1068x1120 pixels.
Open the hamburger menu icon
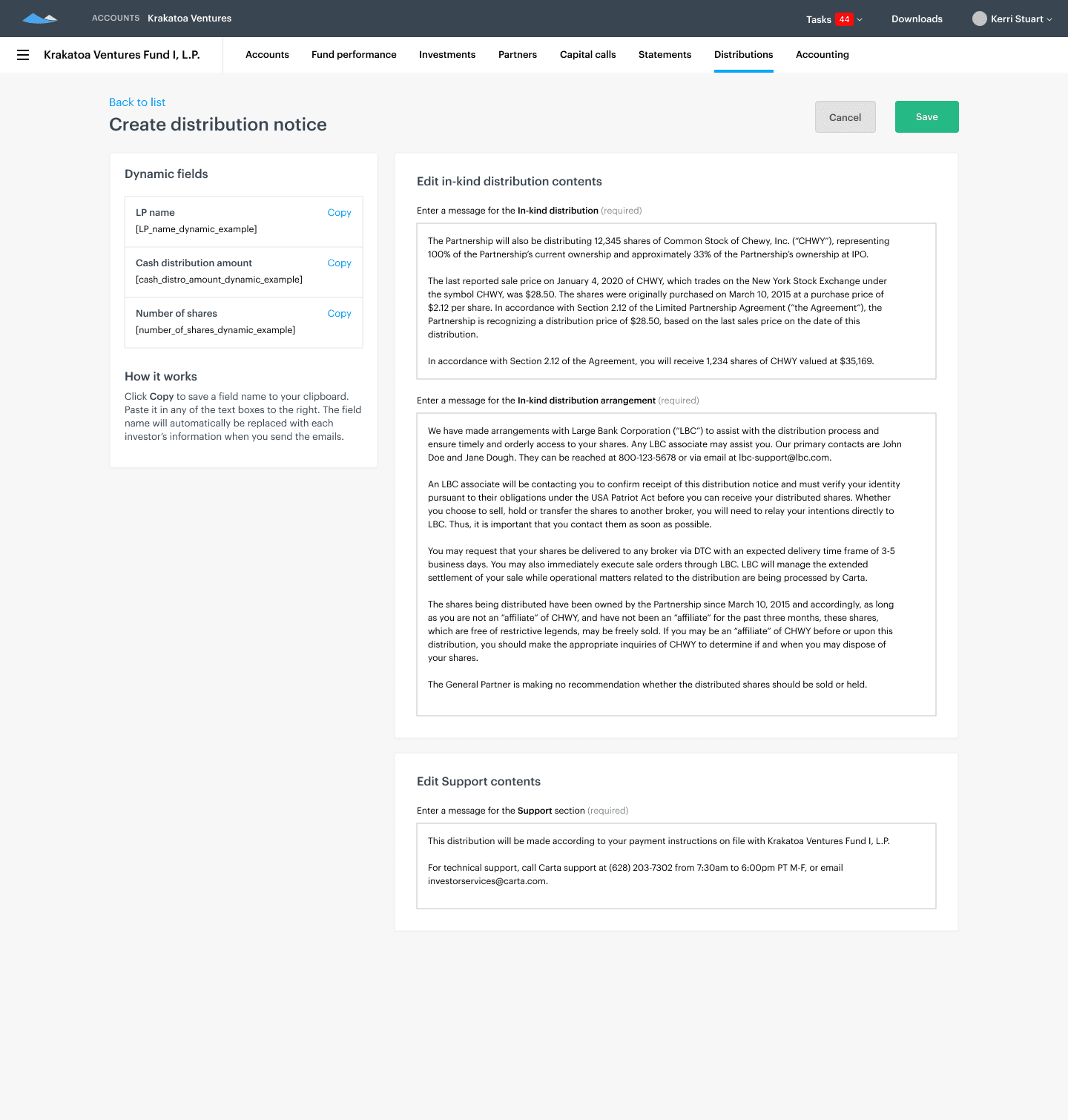coord(23,55)
